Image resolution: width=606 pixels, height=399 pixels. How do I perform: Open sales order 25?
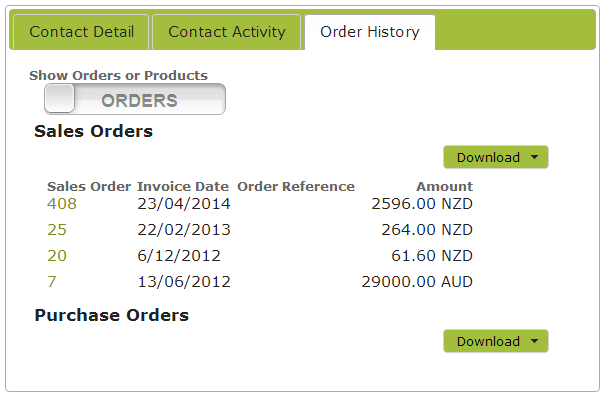pos(57,230)
